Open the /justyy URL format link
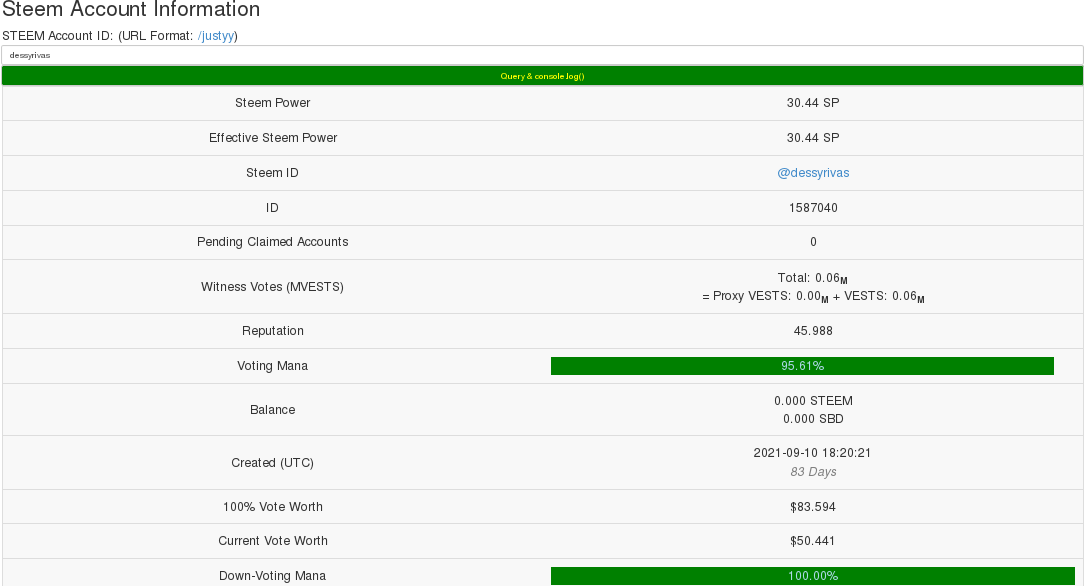 (x=216, y=36)
